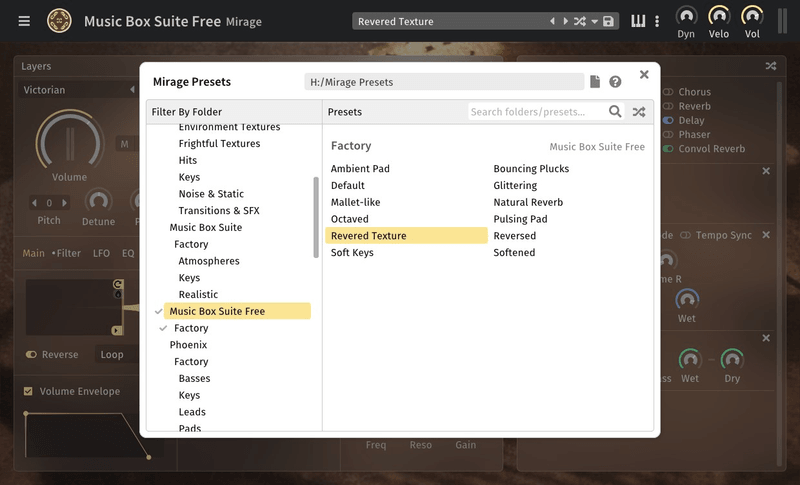800x485 pixels.
Task: Select the Music Box Suite folder
Action: [206, 227]
